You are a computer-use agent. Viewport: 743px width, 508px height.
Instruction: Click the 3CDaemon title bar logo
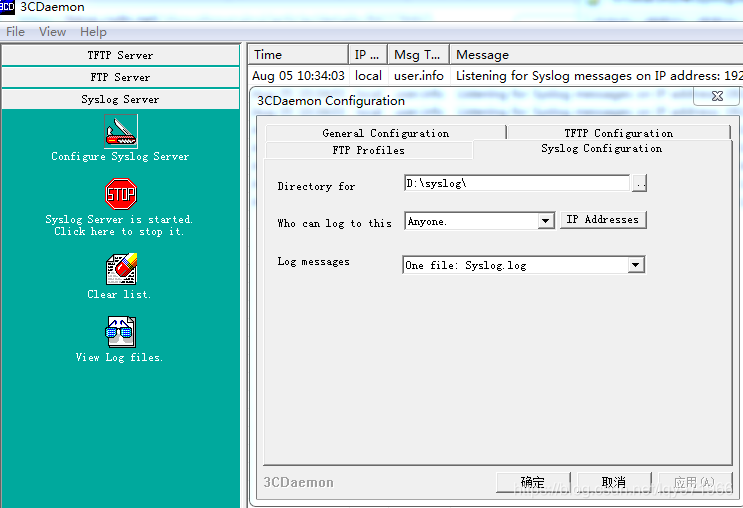[x=7, y=7]
